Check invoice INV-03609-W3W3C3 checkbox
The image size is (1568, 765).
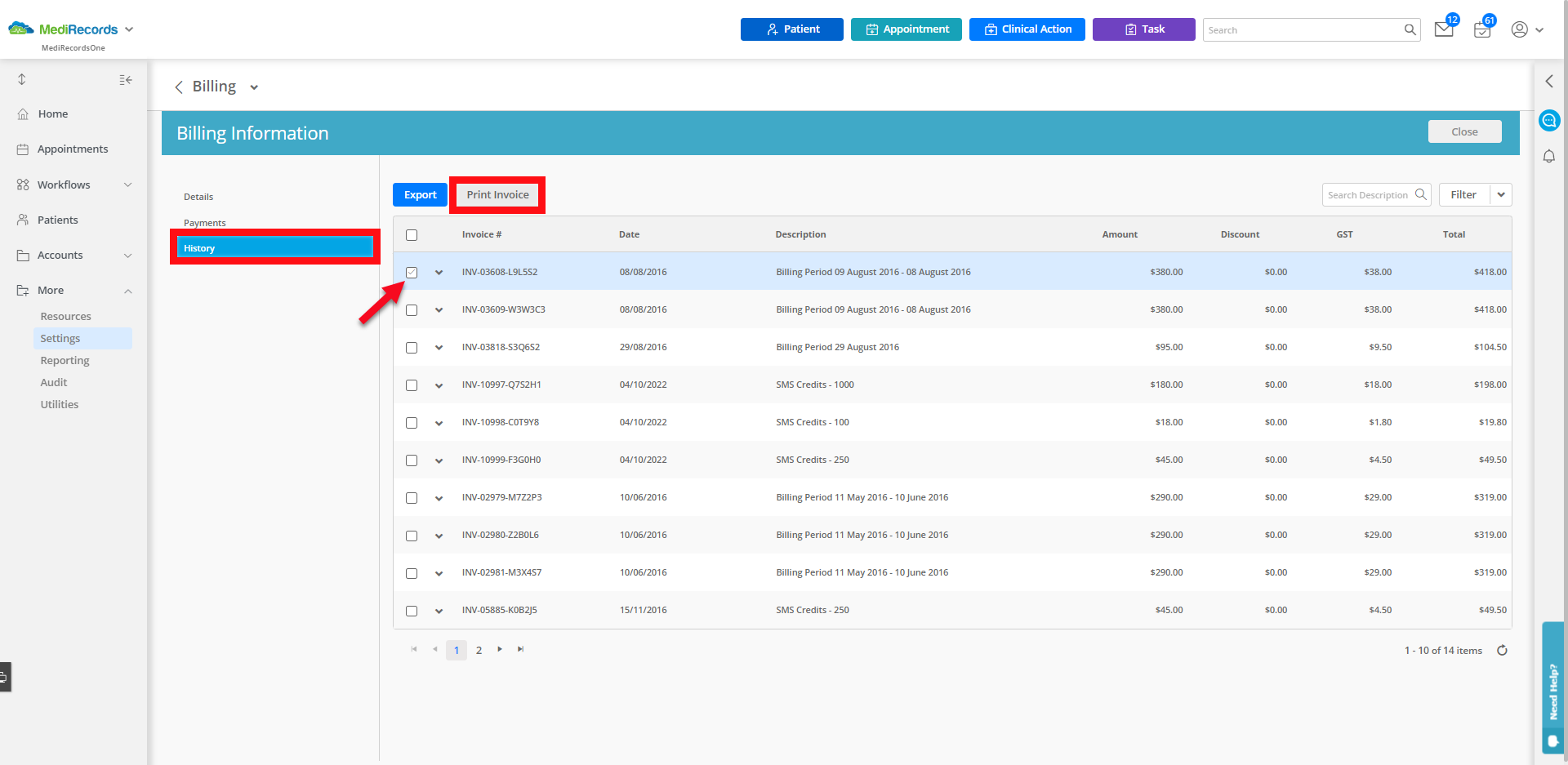[412, 310]
